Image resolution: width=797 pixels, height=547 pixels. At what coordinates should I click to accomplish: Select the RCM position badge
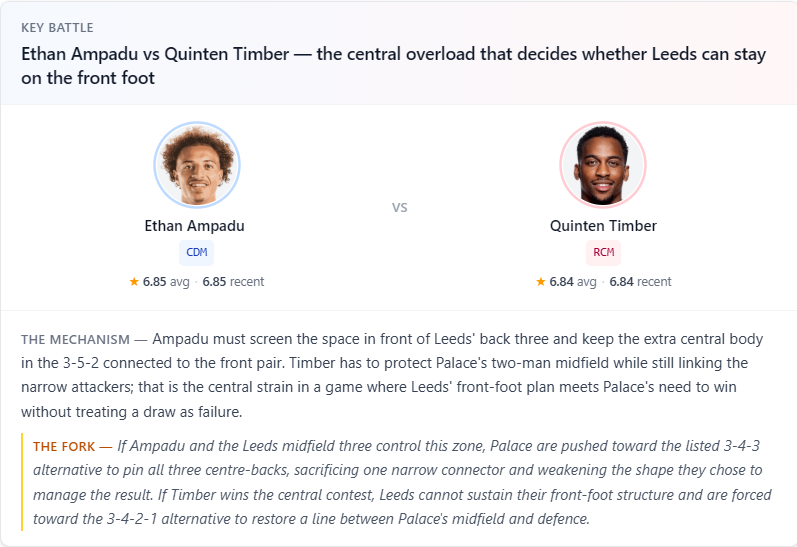(603, 253)
